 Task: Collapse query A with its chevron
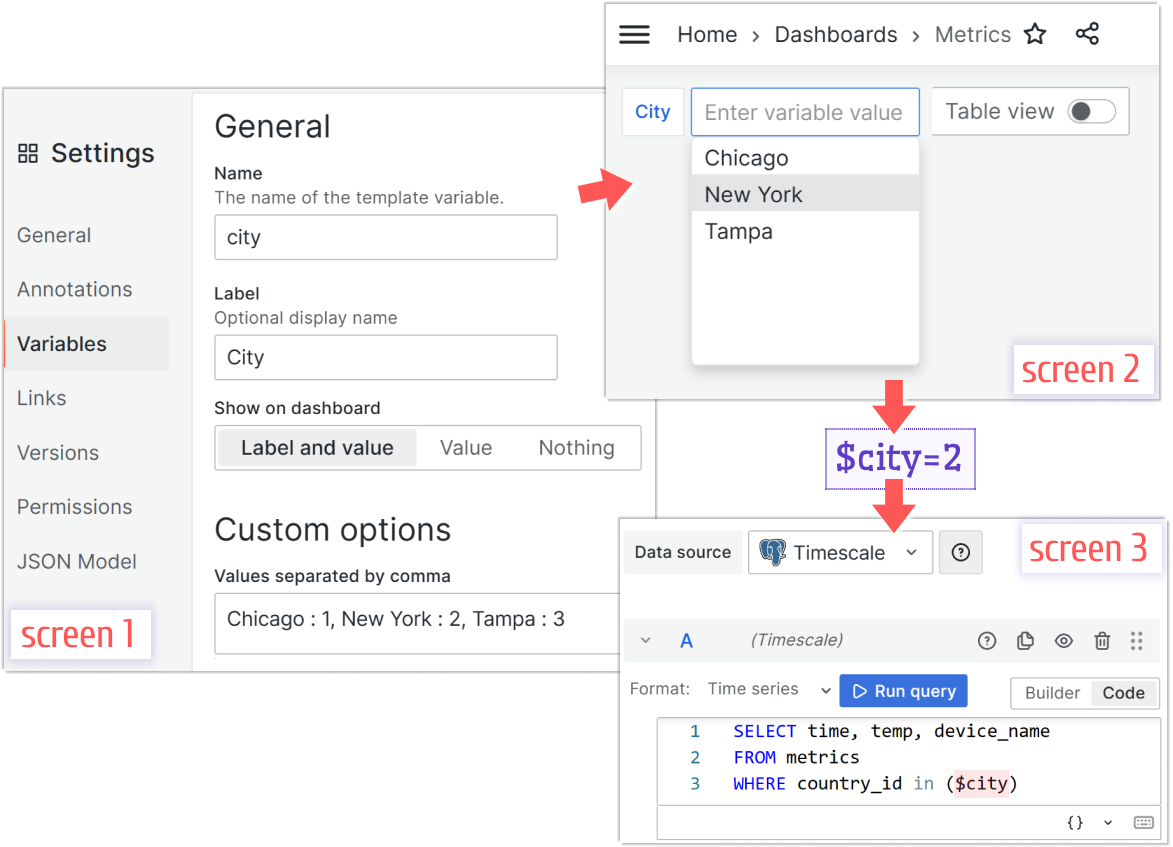[645, 640]
